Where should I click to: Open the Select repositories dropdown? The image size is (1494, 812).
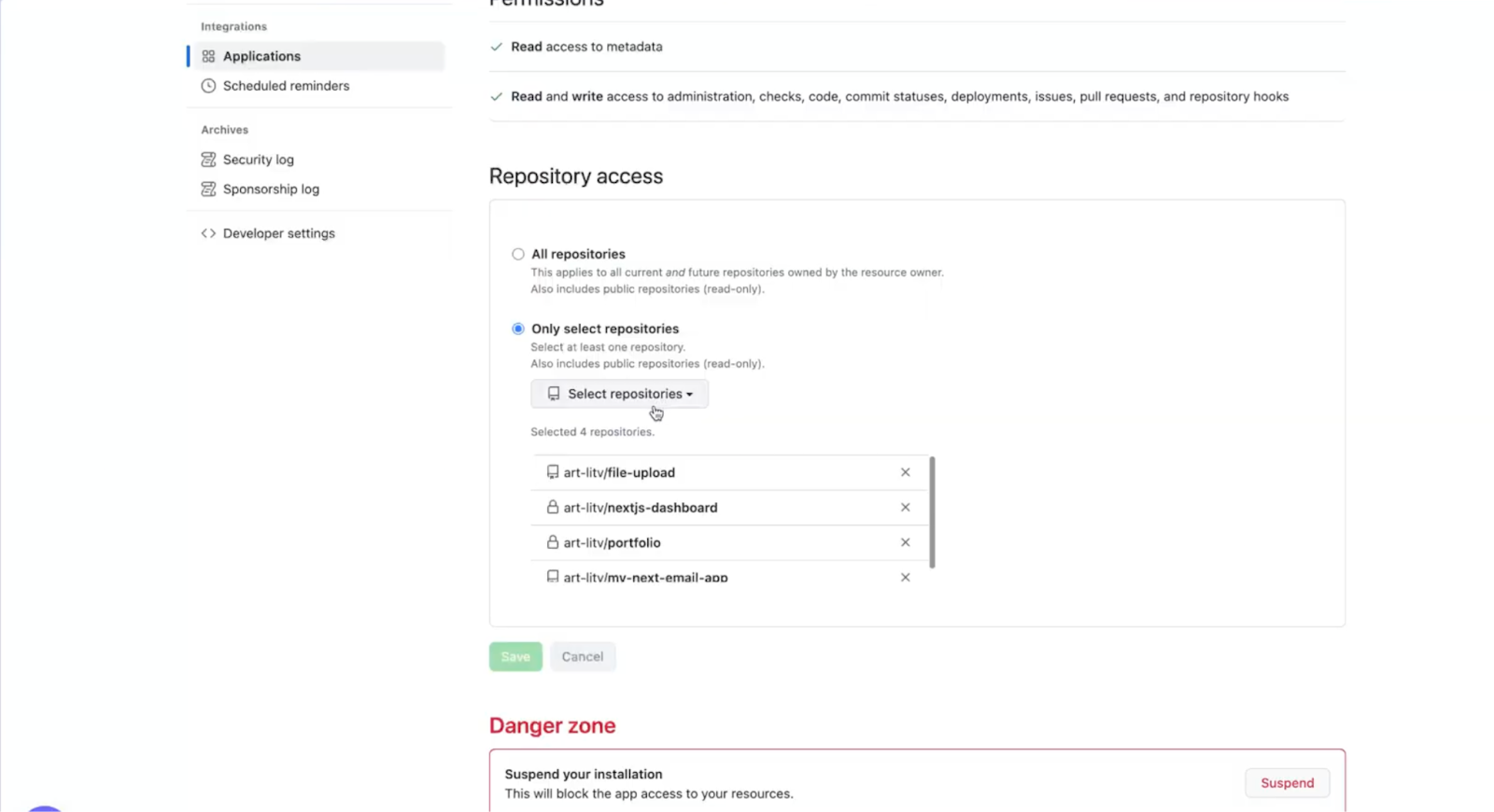pos(619,394)
